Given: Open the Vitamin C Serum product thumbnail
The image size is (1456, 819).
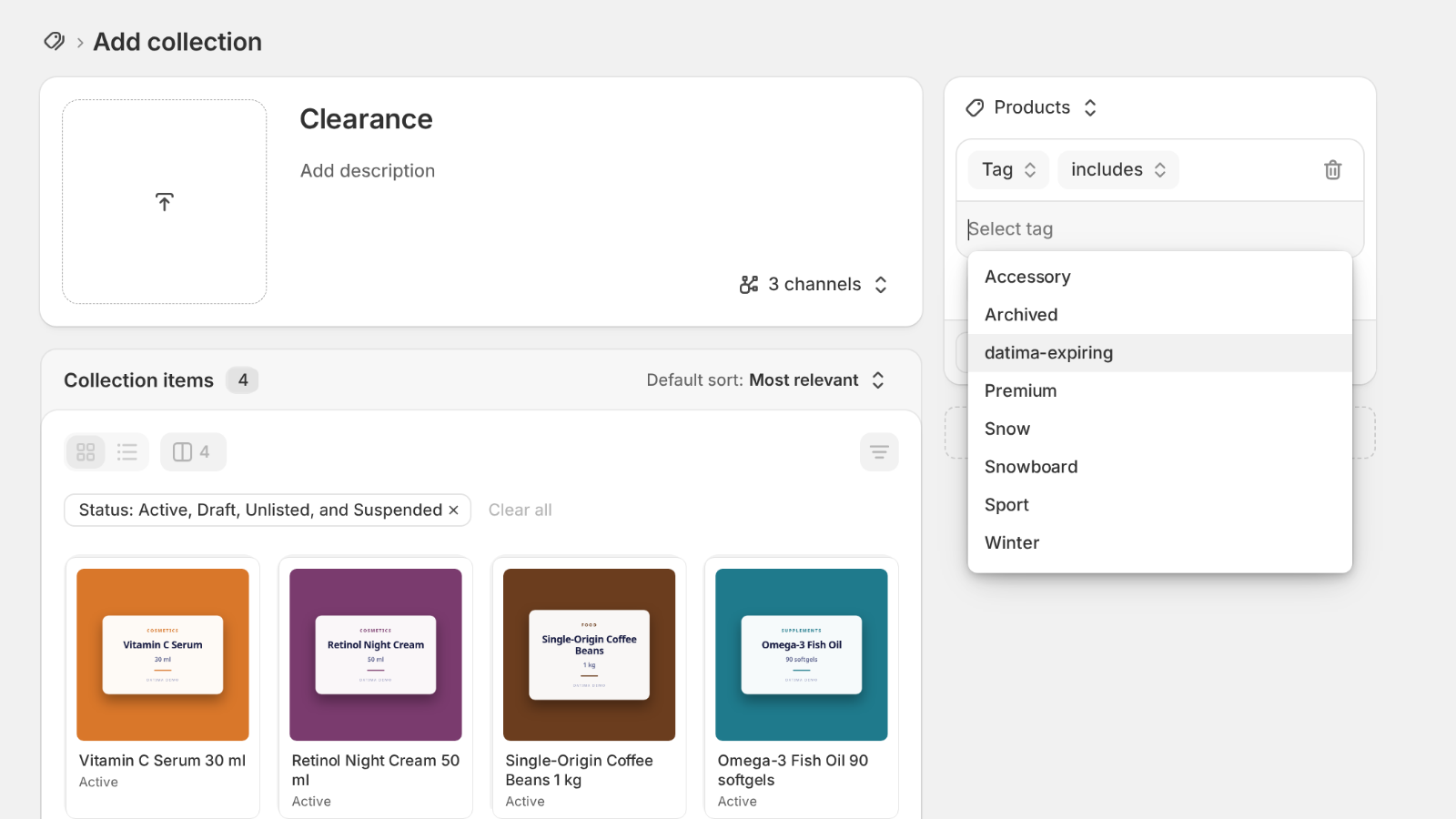Looking at the screenshot, I should click(x=163, y=654).
